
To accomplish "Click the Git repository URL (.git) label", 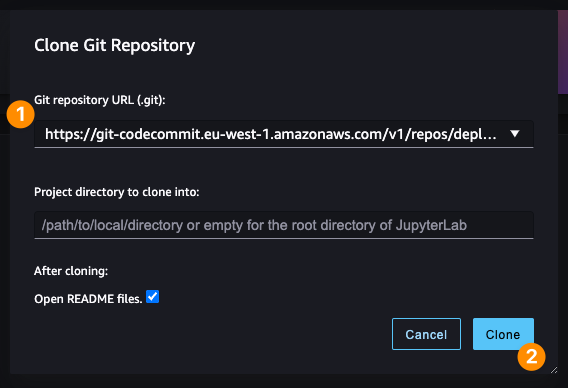I will (100, 100).
